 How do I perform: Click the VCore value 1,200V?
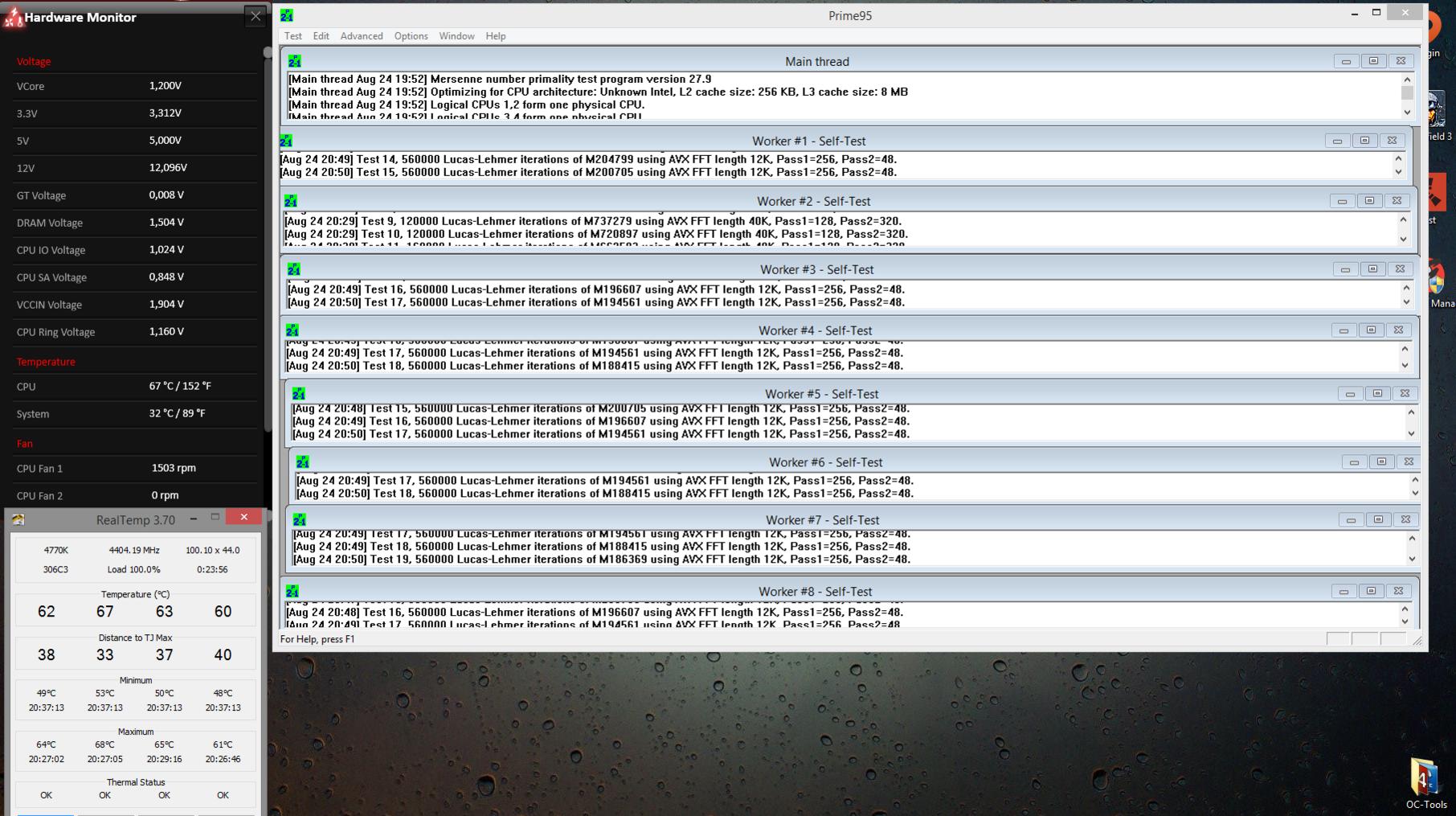tap(166, 86)
